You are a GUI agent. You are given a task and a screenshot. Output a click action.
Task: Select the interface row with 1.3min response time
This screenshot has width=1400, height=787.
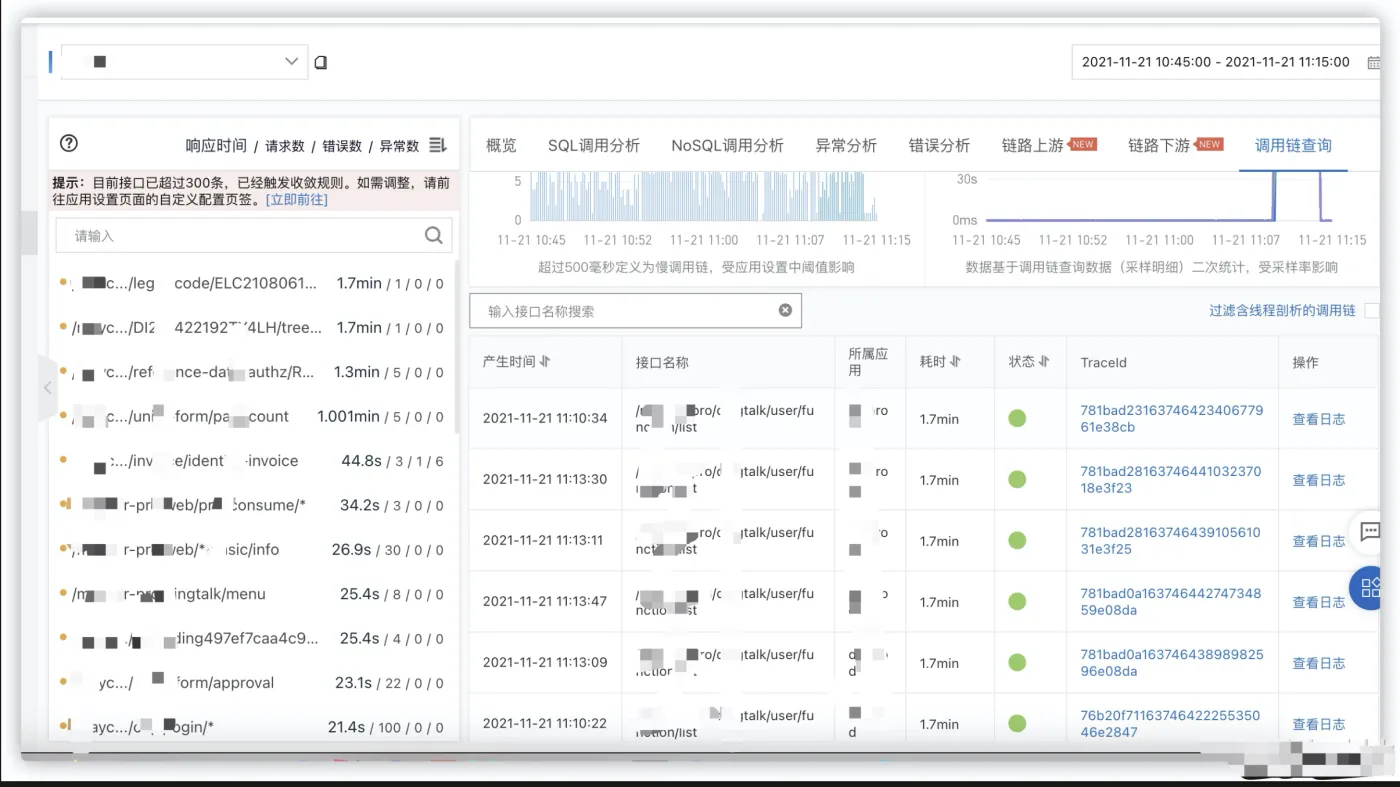pyautogui.click(x=253, y=372)
